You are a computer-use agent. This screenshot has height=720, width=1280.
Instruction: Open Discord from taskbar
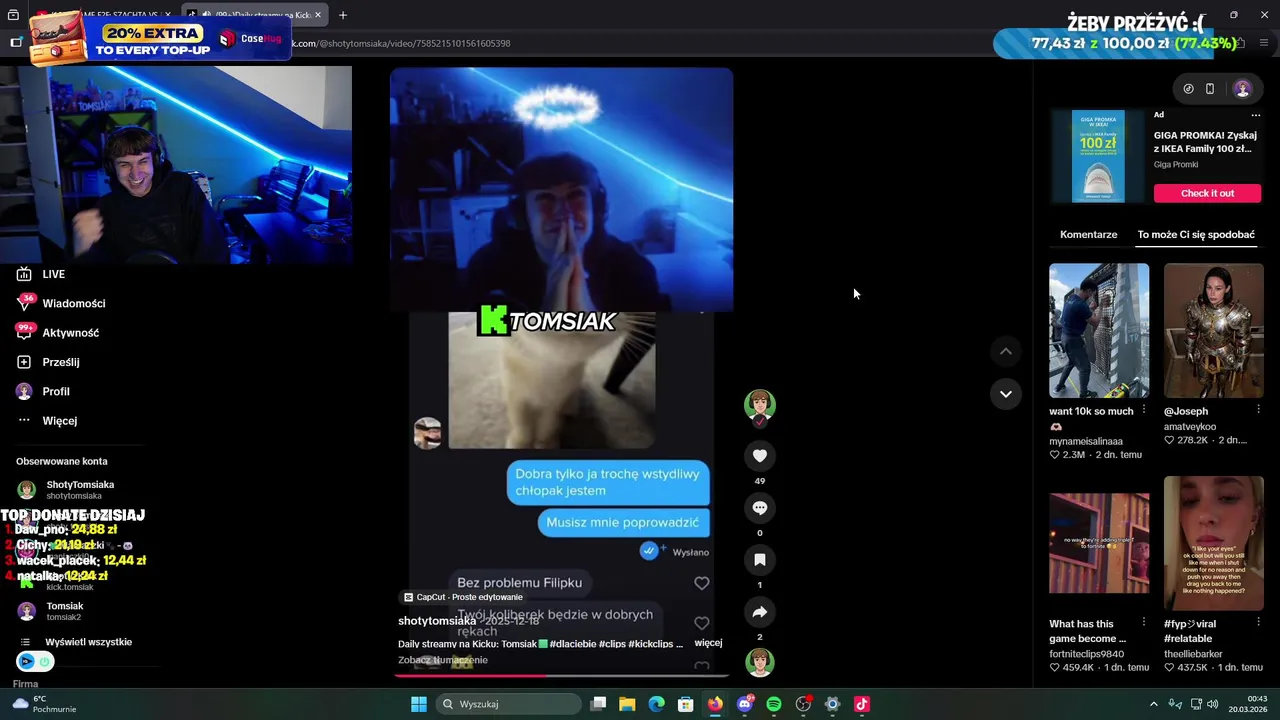point(744,704)
